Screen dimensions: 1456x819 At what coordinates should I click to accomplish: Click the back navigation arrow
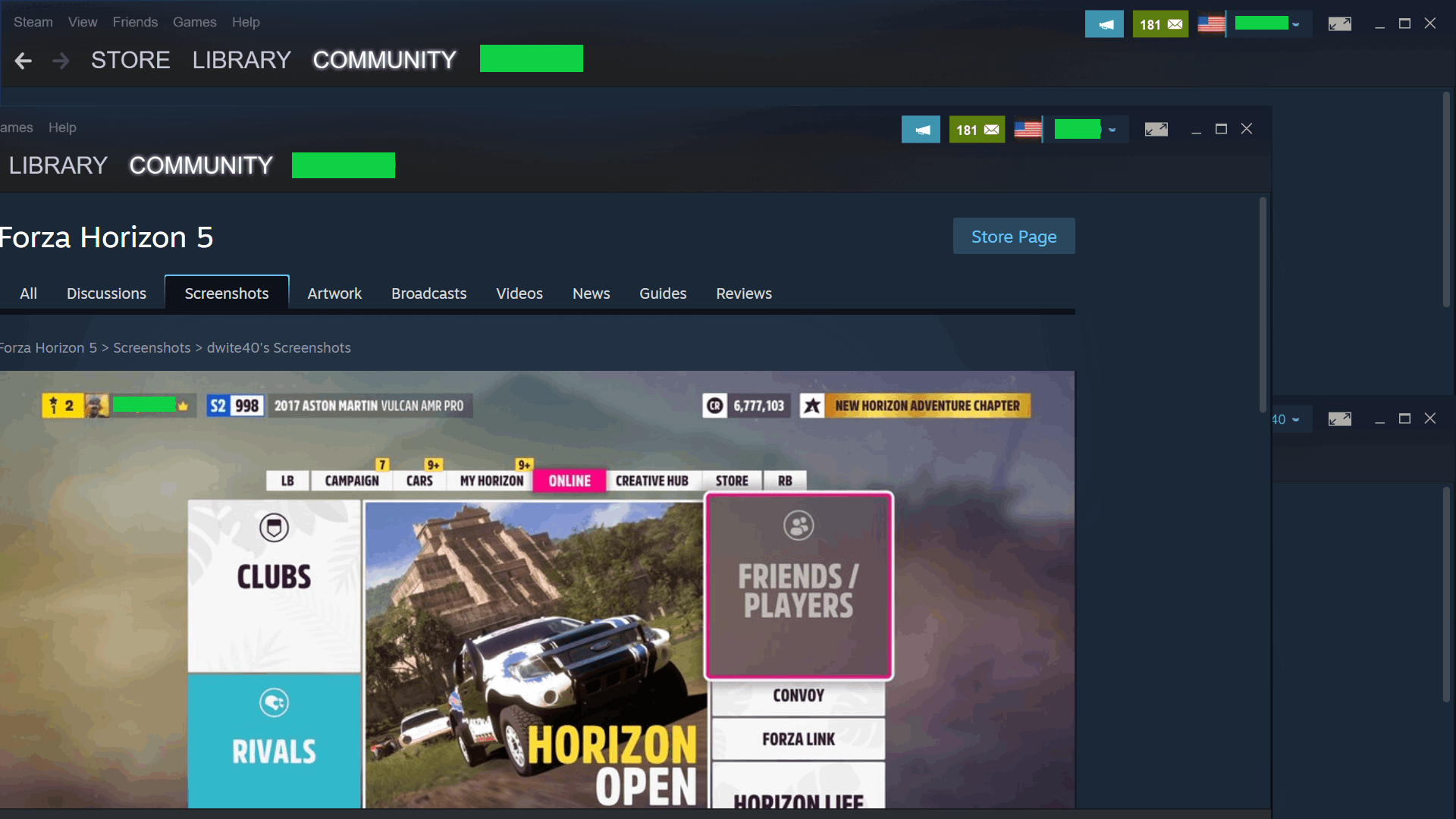point(23,59)
